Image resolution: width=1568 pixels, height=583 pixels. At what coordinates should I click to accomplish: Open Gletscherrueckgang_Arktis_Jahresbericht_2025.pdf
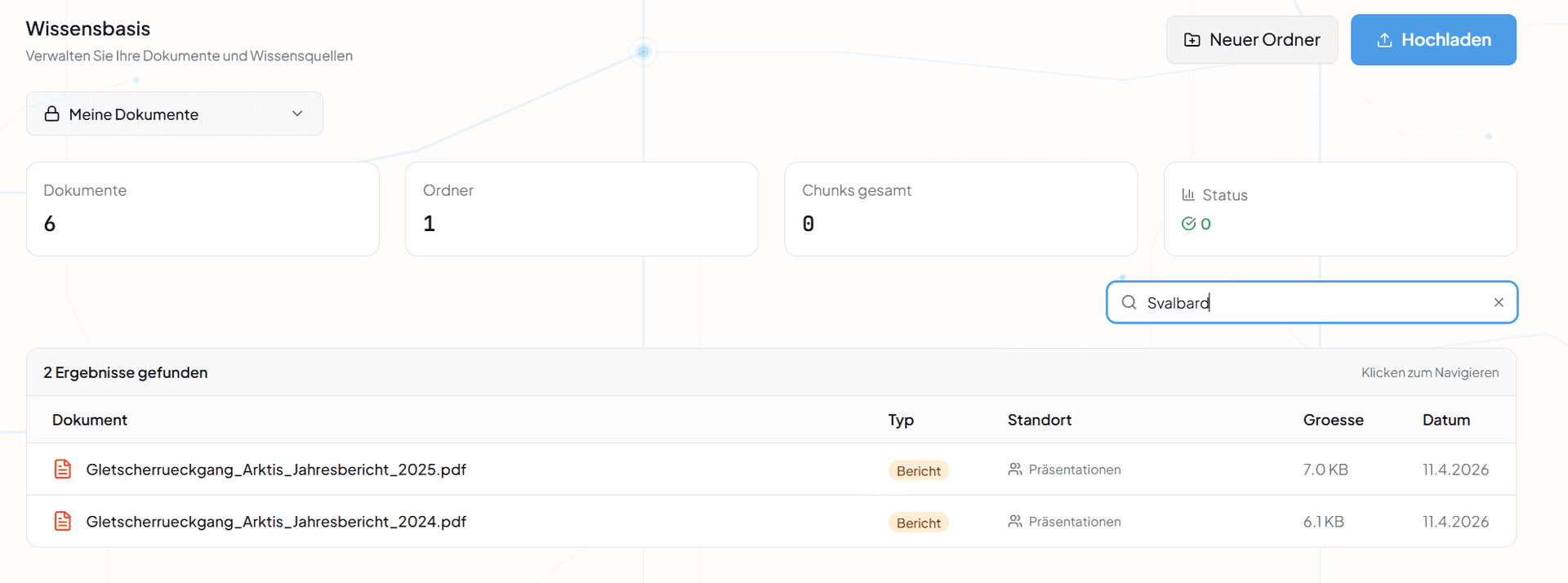coord(277,469)
